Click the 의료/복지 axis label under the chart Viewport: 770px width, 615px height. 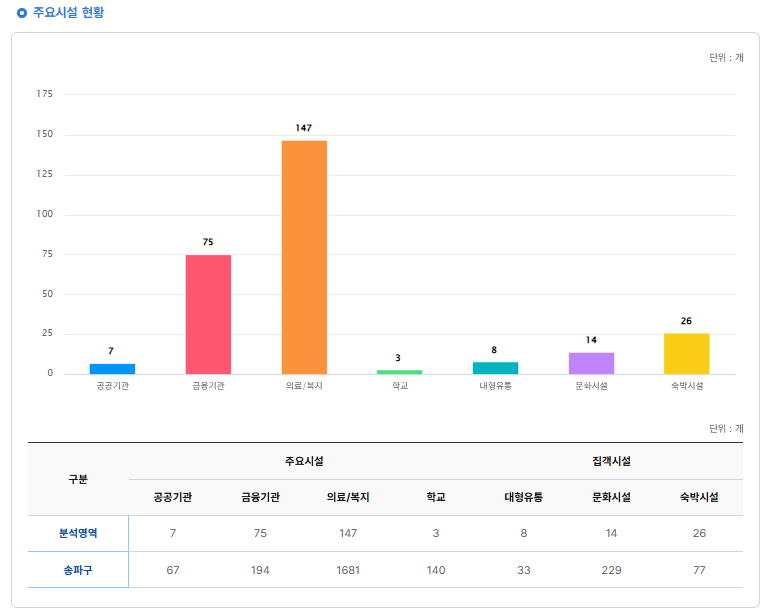click(x=304, y=386)
